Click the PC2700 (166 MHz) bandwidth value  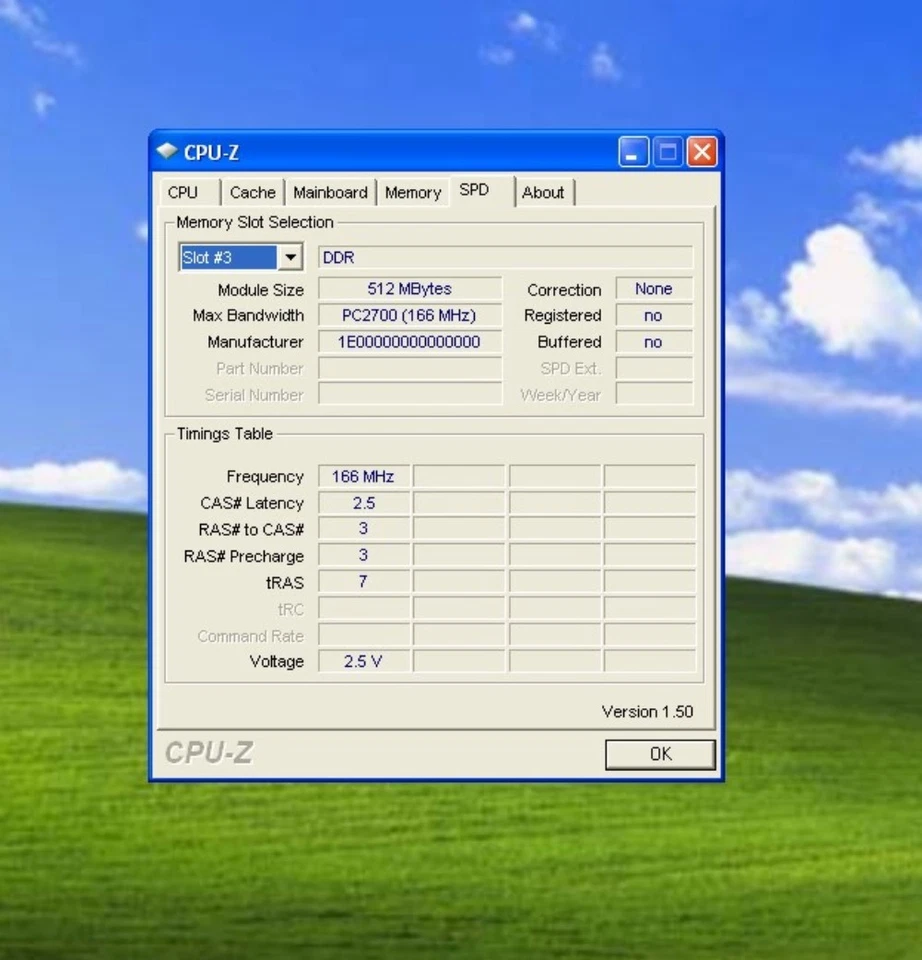click(x=410, y=315)
